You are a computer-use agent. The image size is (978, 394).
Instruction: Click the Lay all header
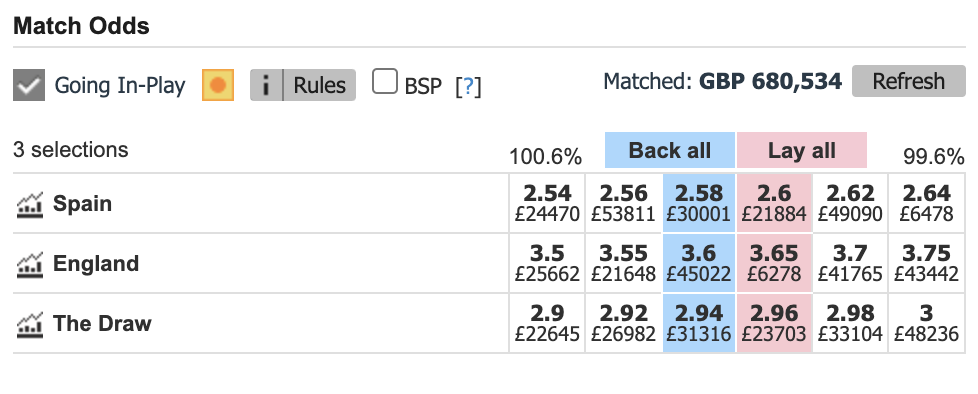click(802, 150)
